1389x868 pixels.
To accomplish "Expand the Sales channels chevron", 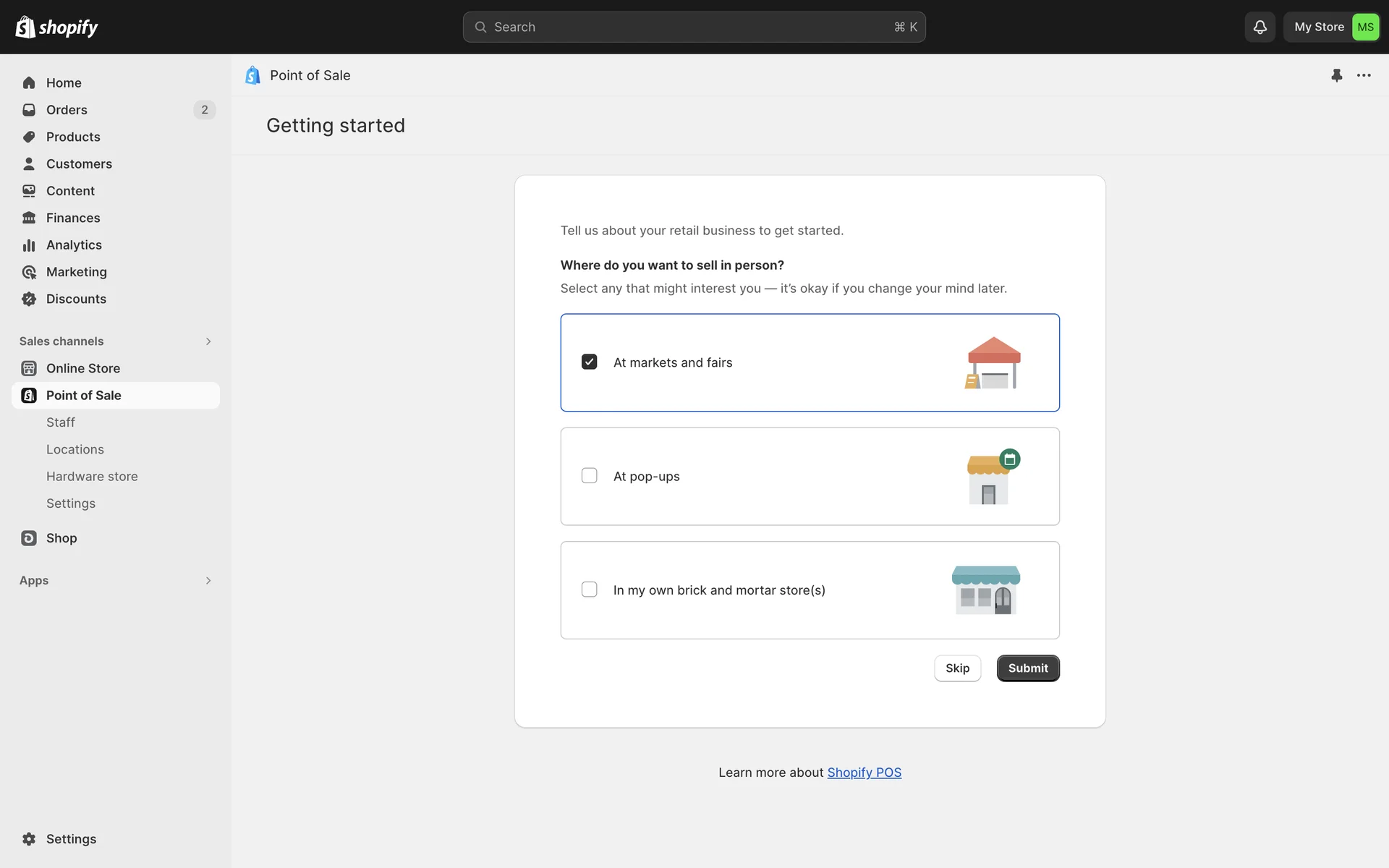I will pos(208,341).
